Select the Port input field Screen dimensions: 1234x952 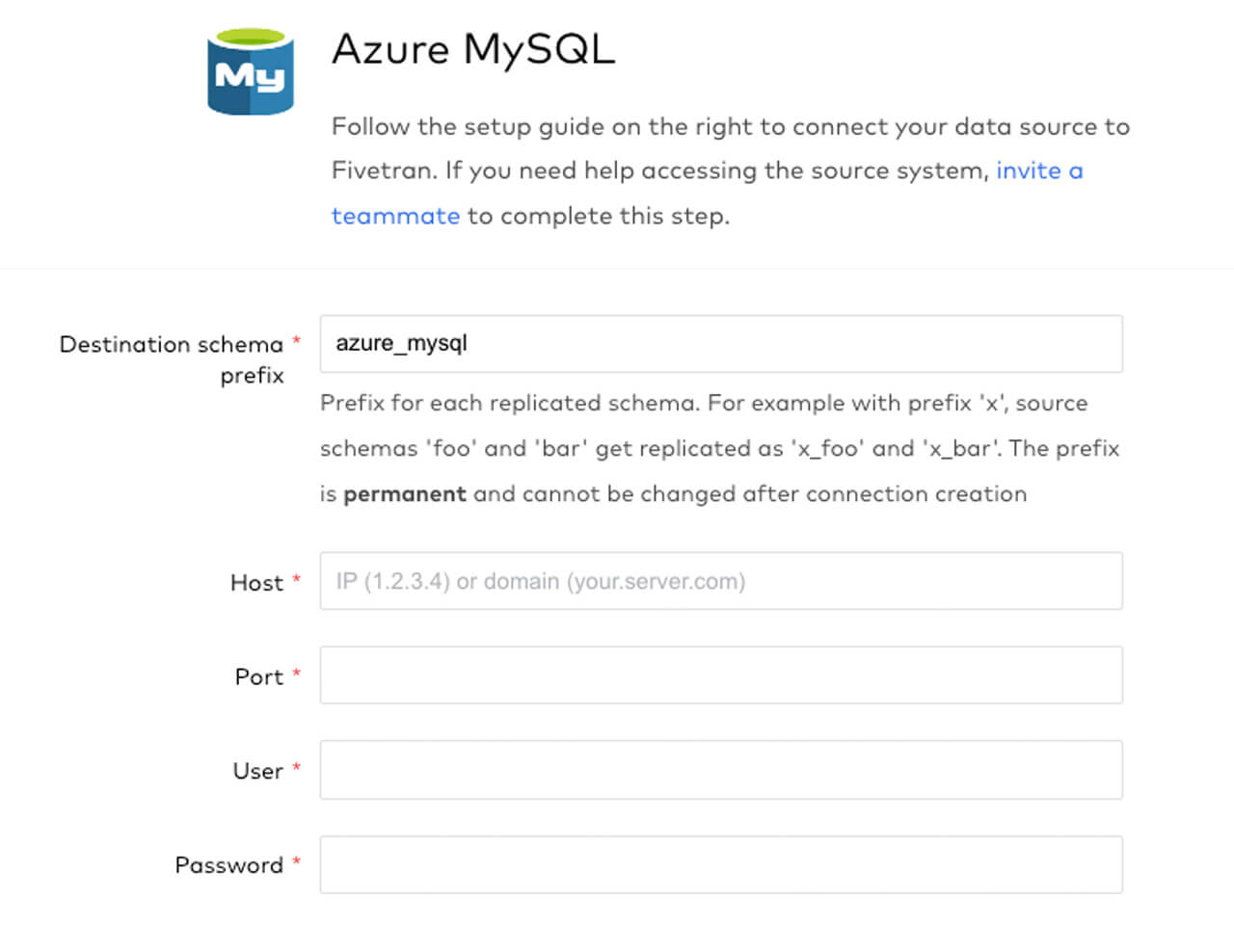coord(720,675)
